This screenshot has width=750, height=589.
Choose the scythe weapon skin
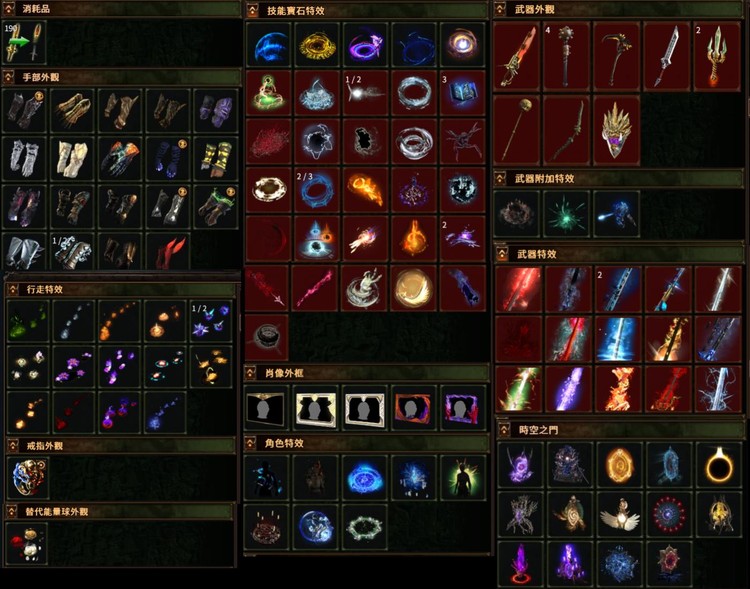click(617, 56)
